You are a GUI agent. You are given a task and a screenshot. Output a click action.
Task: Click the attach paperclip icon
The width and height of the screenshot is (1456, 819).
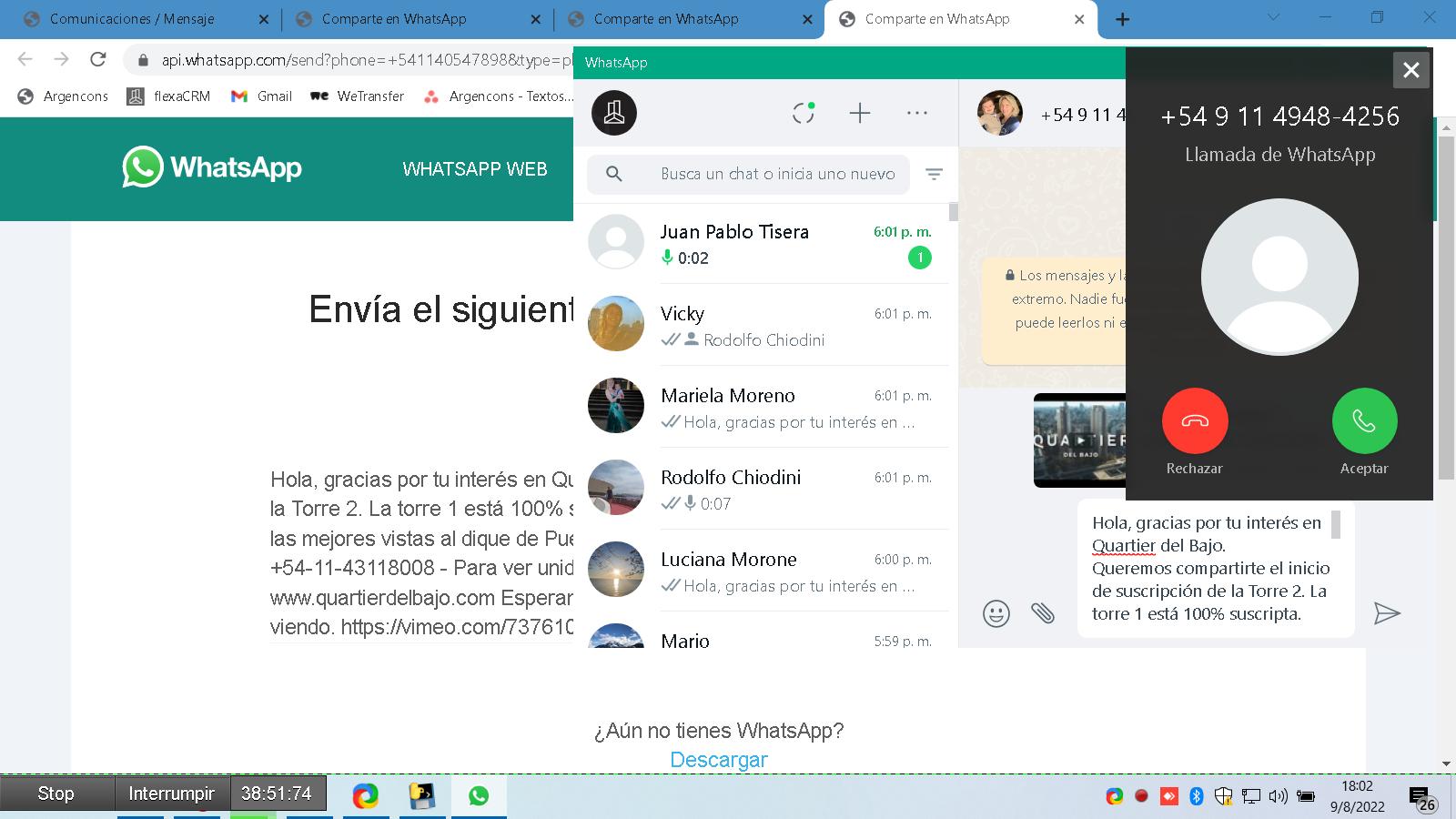pyautogui.click(x=1043, y=613)
